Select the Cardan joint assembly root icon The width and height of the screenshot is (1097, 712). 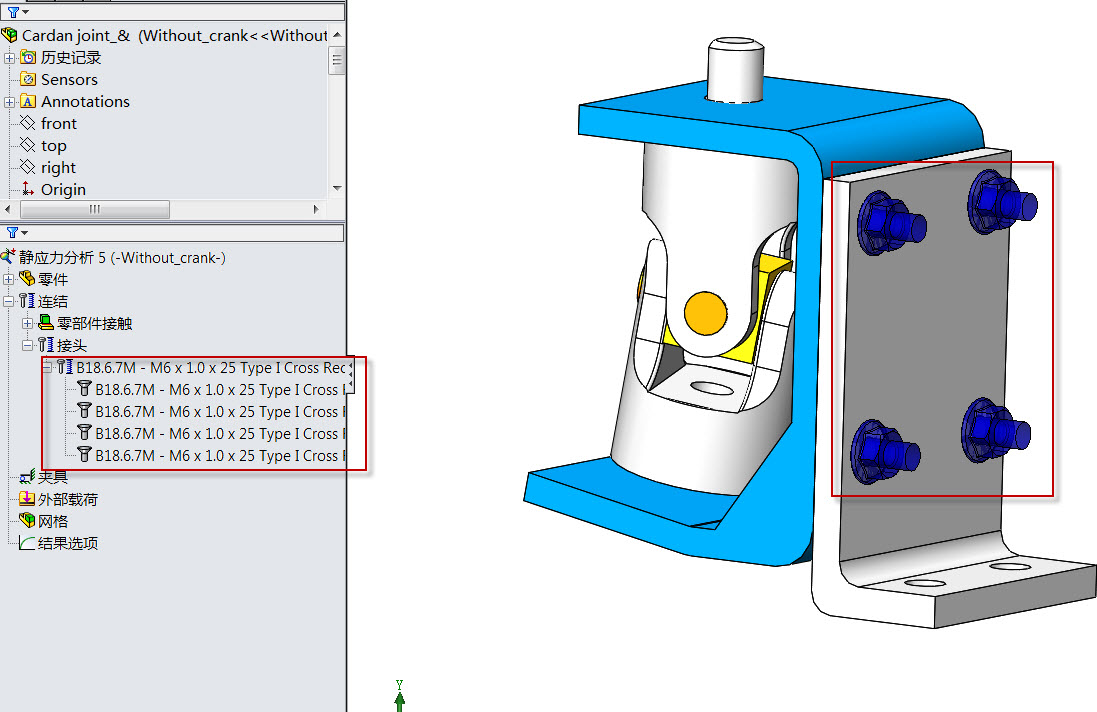(x=10, y=36)
